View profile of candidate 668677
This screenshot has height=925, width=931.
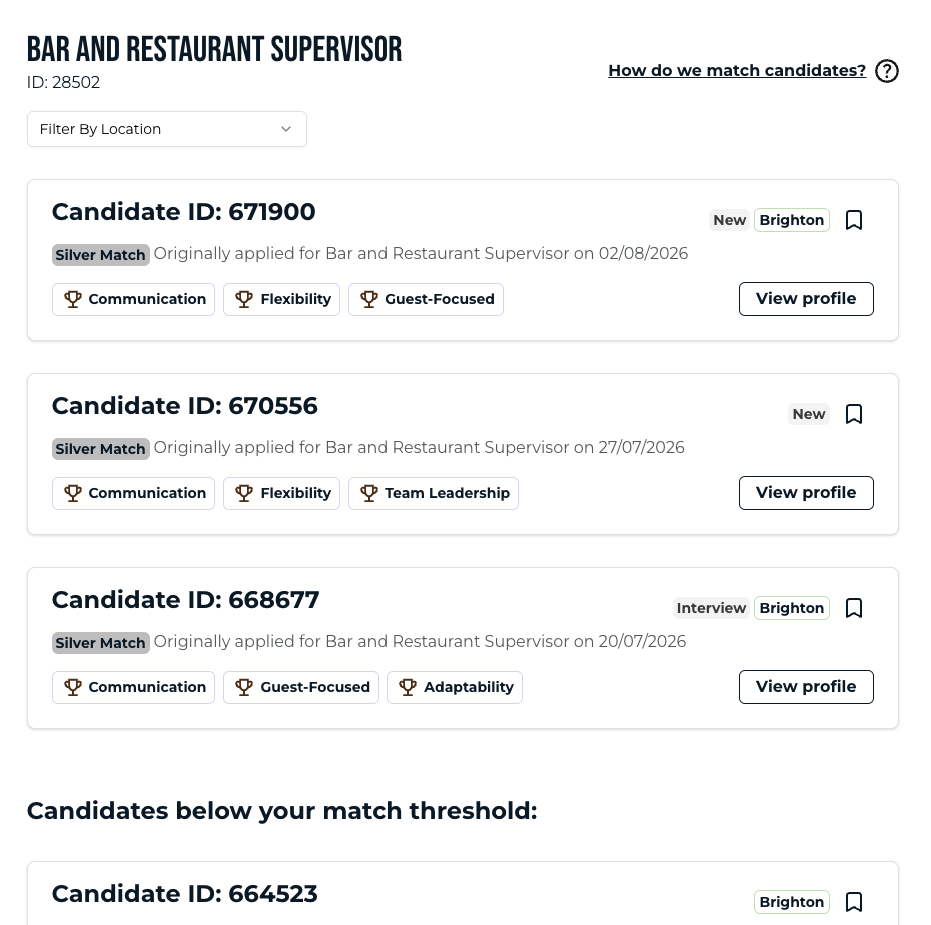point(806,687)
